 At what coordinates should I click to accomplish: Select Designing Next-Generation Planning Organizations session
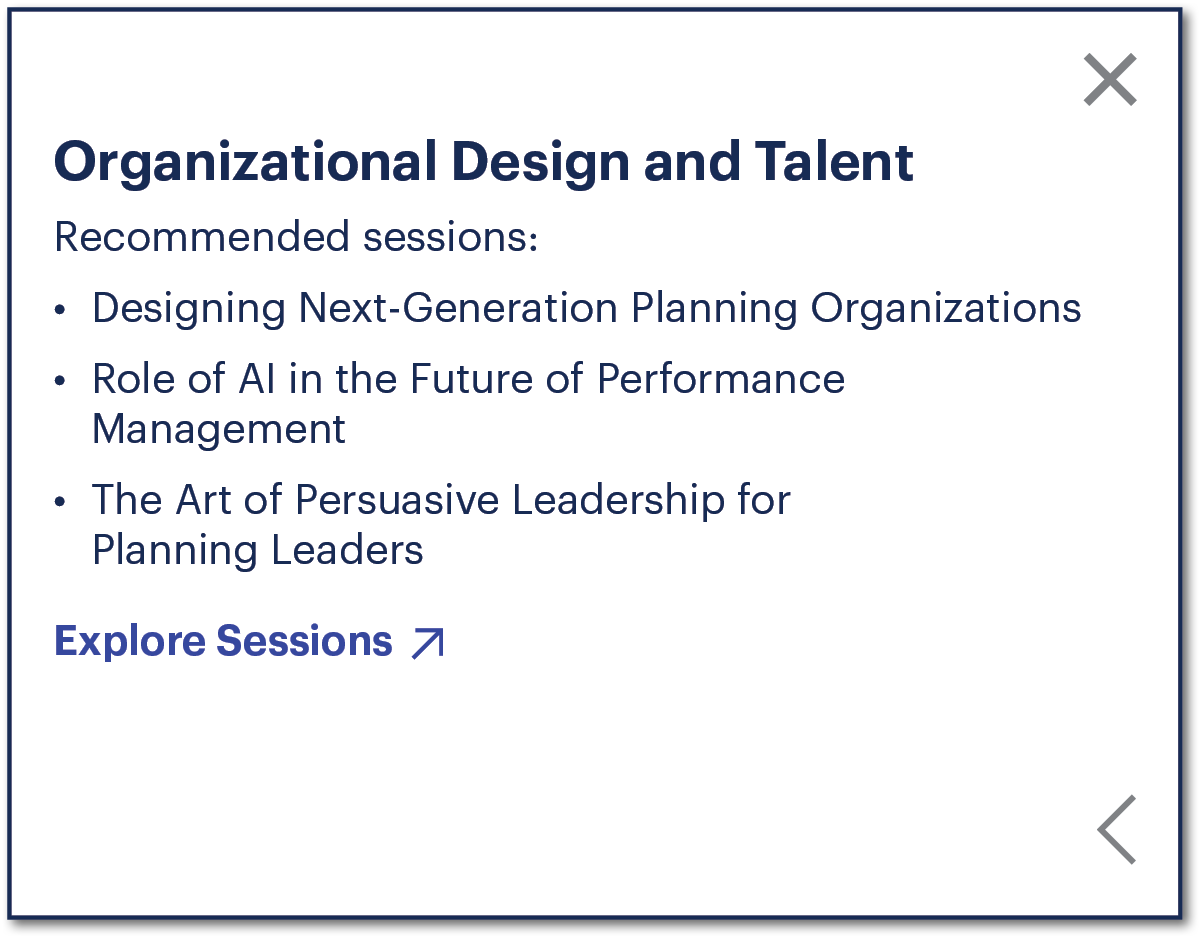(x=586, y=308)
